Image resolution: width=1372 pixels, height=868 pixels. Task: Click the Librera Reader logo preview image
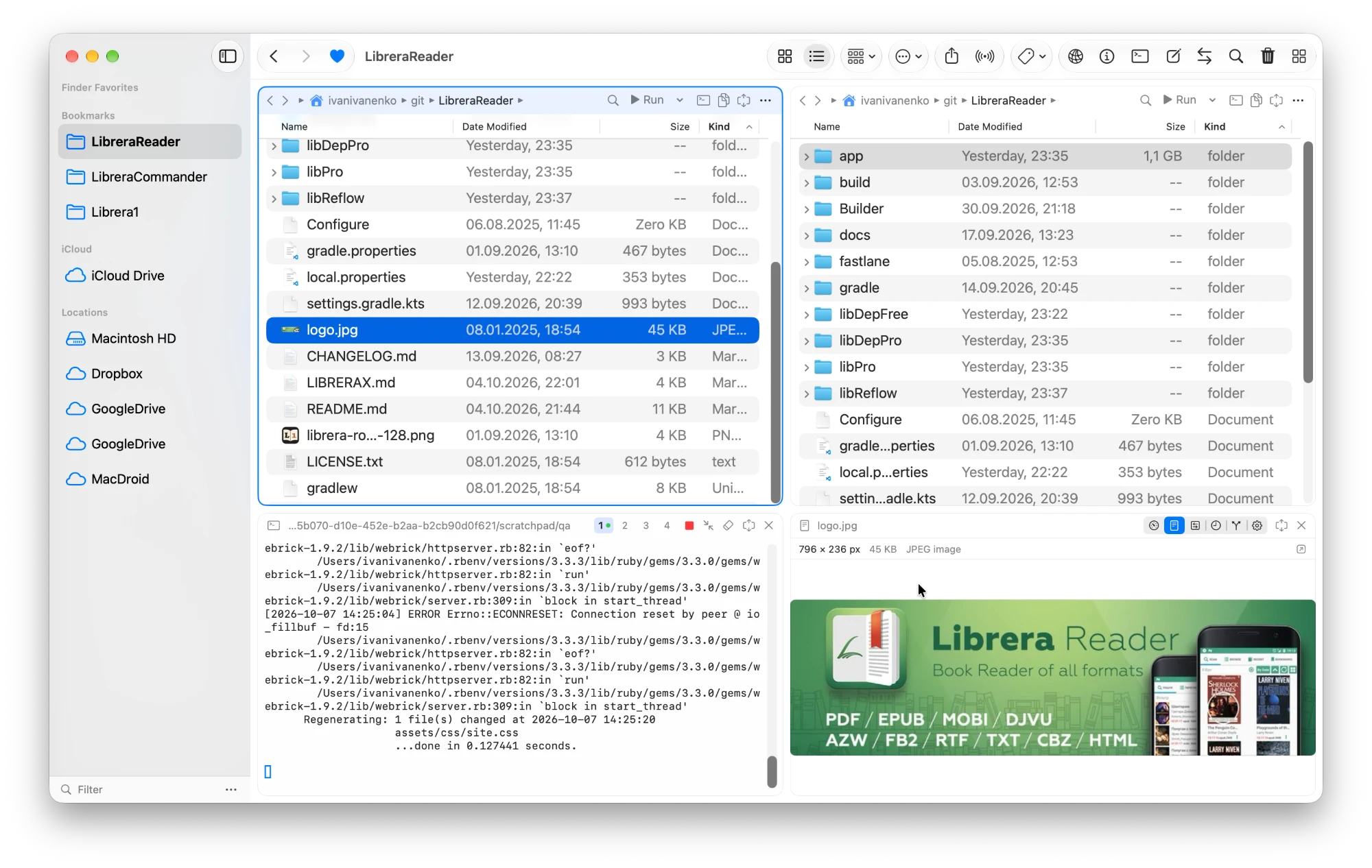click(1052, 677)
